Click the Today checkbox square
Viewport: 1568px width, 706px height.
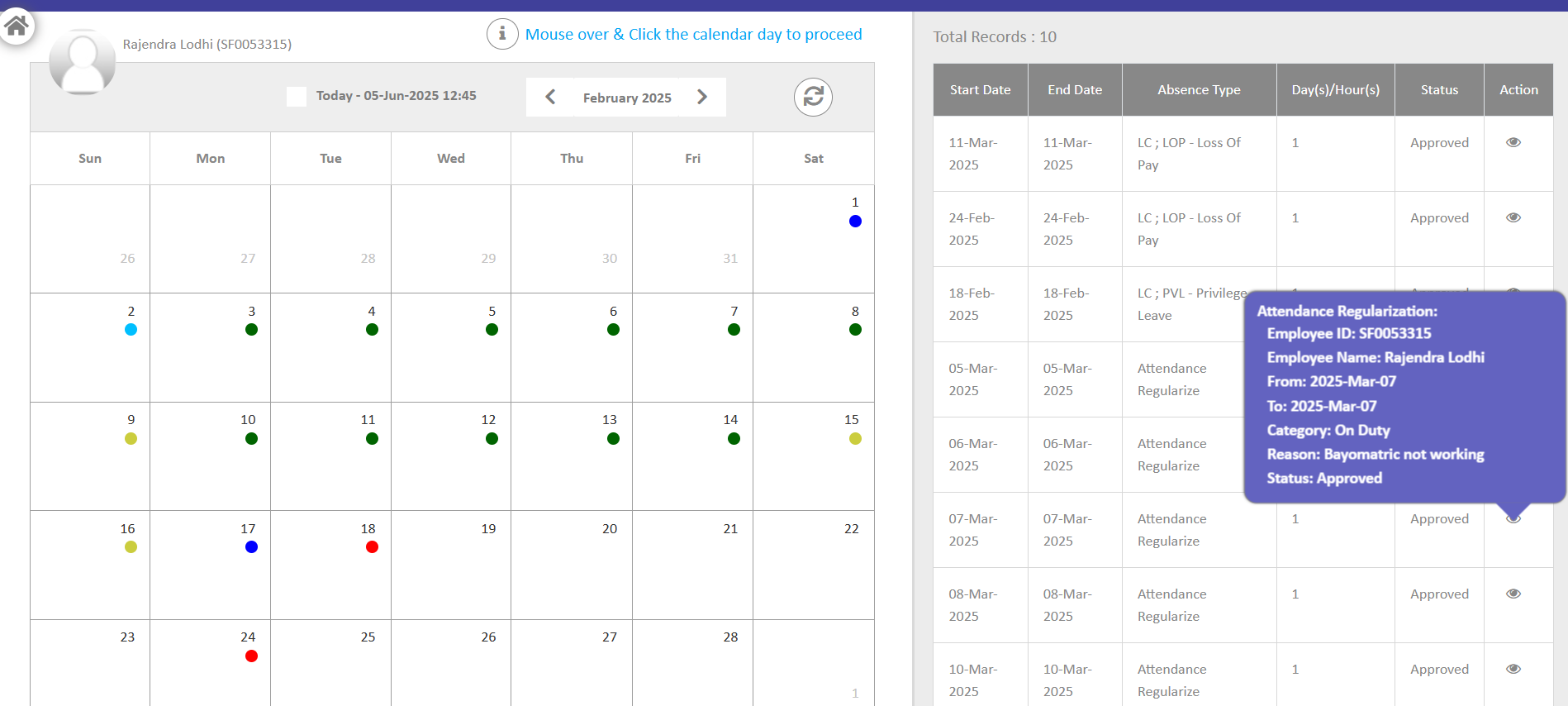[297, 96]
